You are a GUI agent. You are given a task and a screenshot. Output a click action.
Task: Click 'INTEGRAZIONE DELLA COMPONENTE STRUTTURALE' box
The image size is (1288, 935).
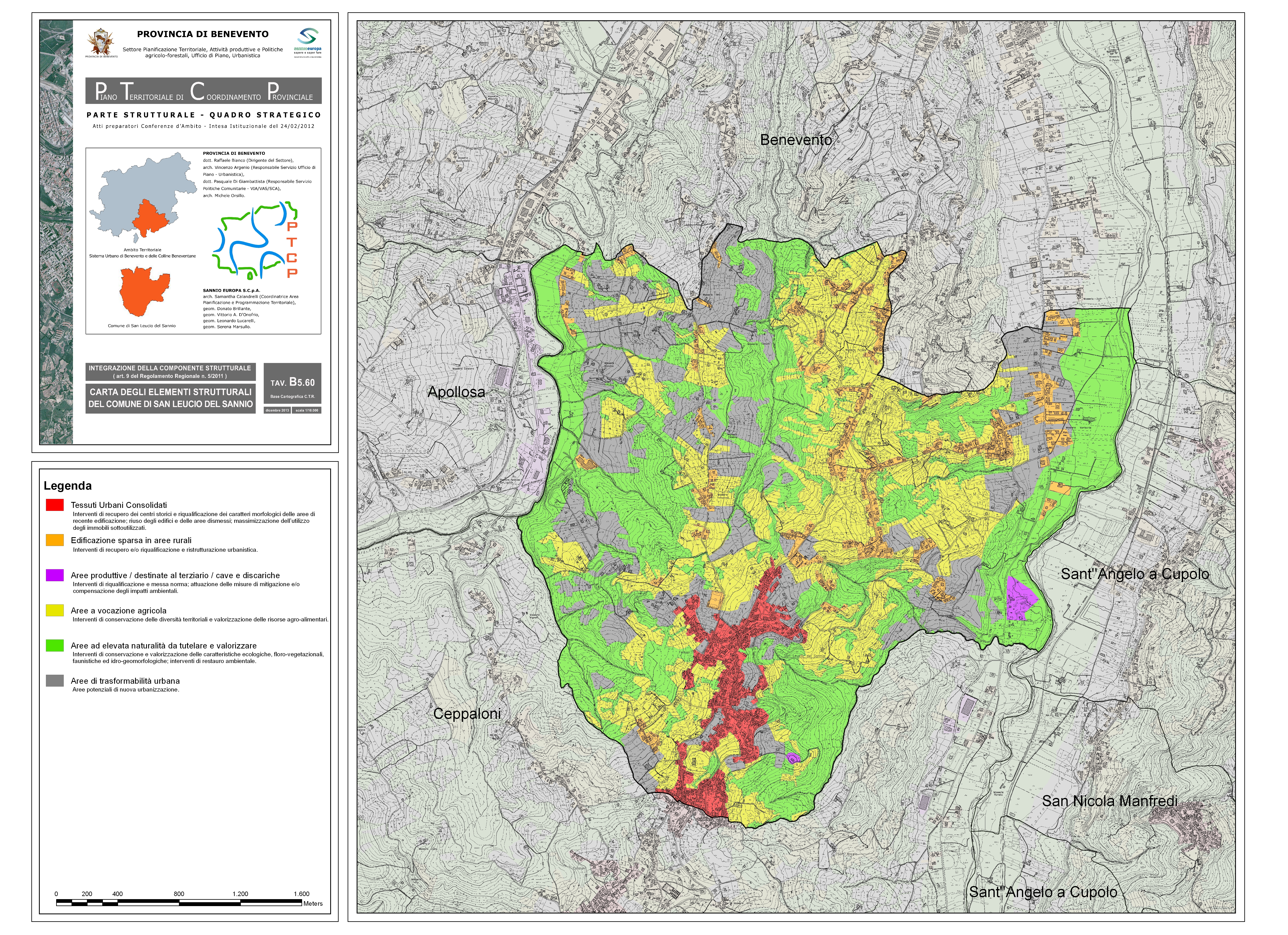click(x=170, y=372)
